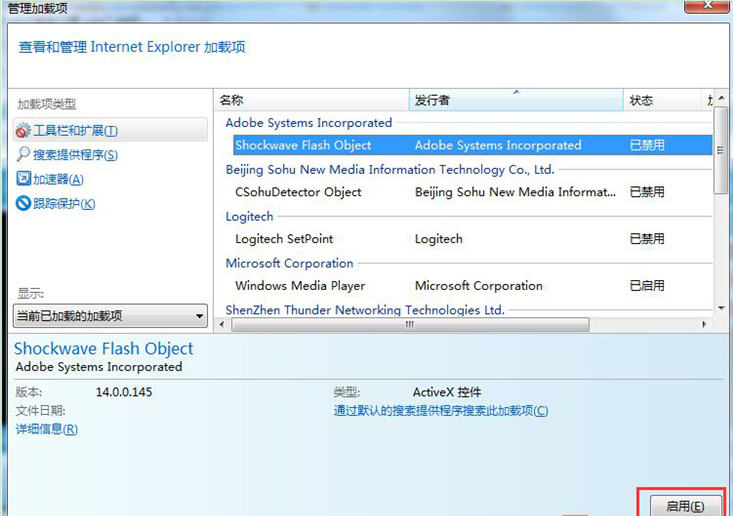Screen dimensions: 733x516
Task: Click the horizontal scrollbar left arrow
Action: 223,324
